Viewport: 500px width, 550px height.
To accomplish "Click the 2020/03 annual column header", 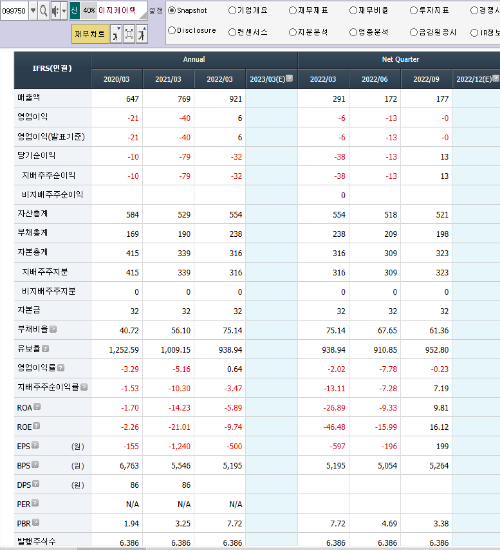I will pos(116,79).
